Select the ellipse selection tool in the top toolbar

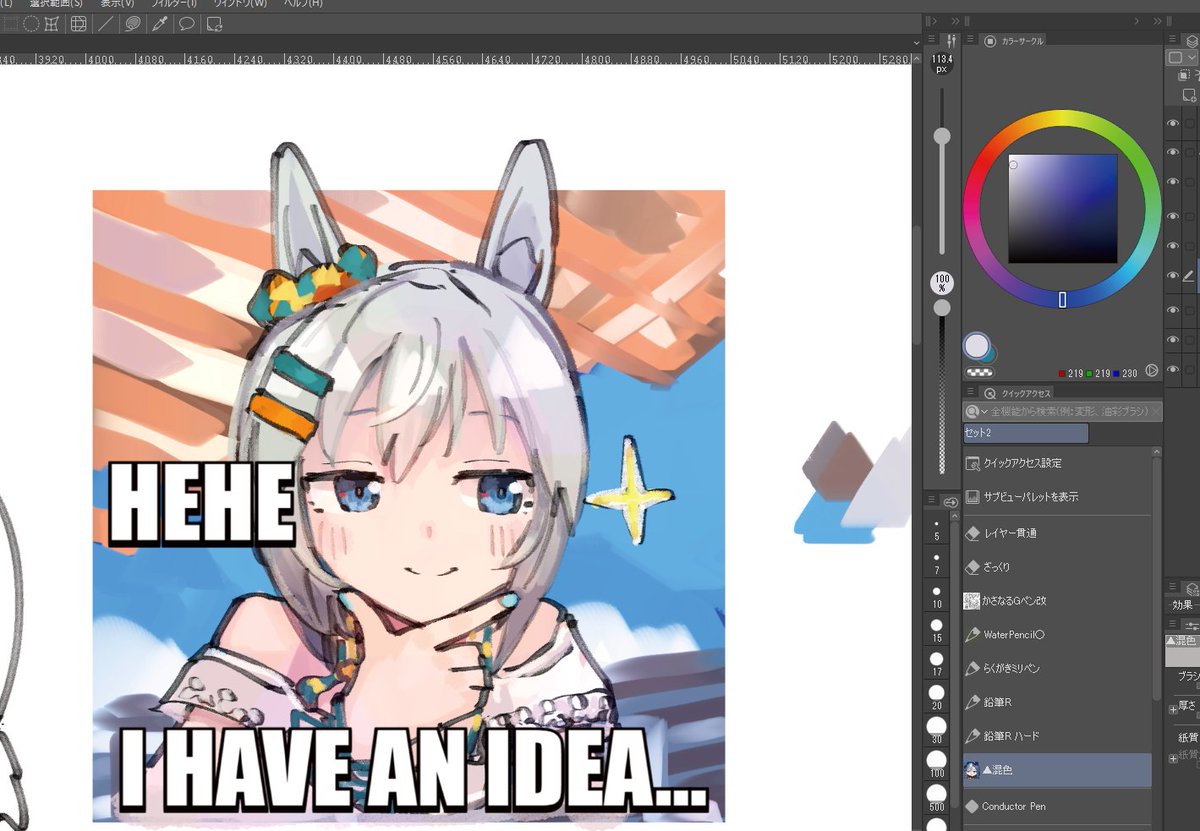(x=31, y=24)
